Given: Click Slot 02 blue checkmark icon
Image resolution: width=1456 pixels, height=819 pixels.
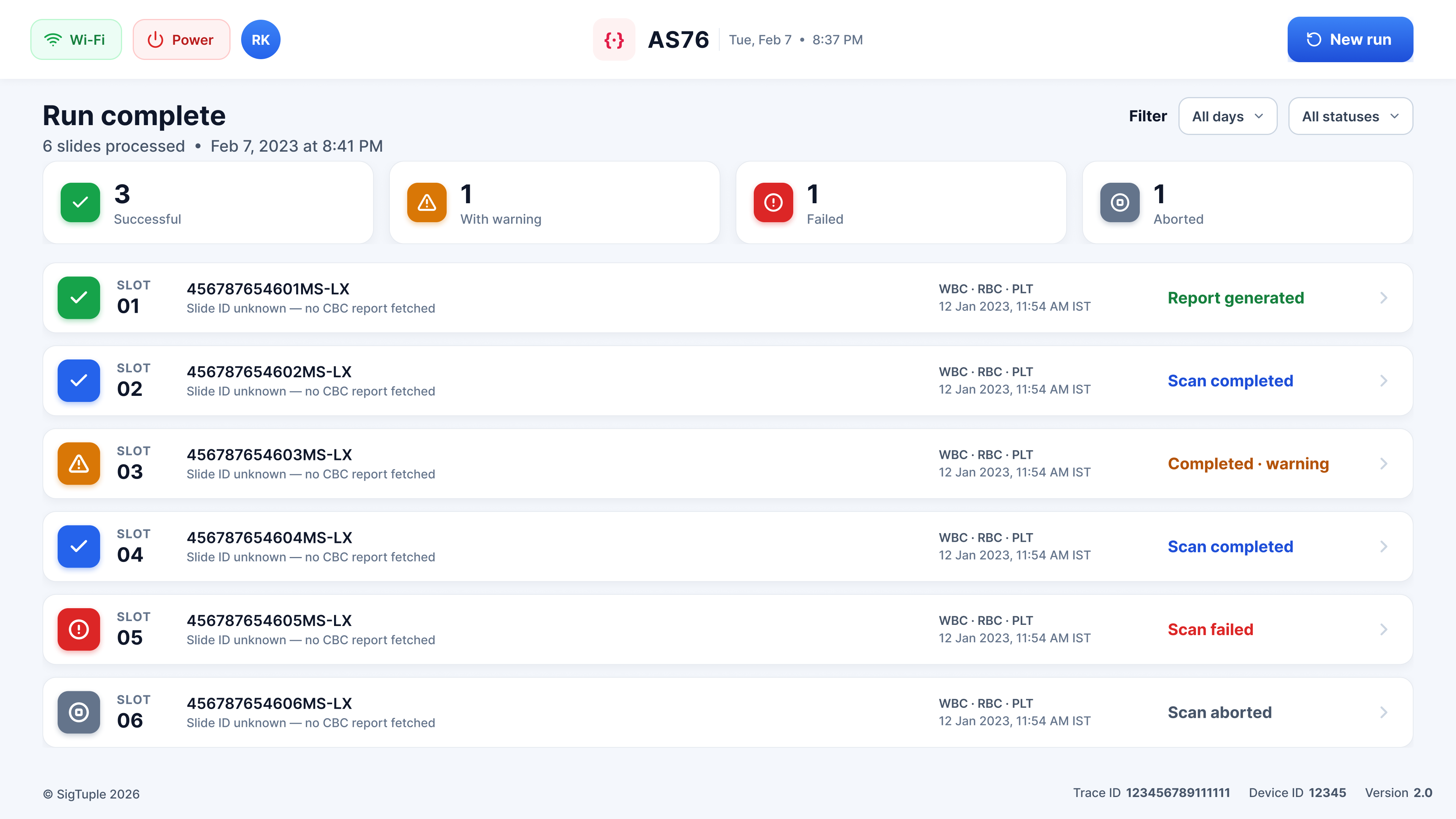Looking at the screenshot, I should pyautogui.click(x=78, y=380).
